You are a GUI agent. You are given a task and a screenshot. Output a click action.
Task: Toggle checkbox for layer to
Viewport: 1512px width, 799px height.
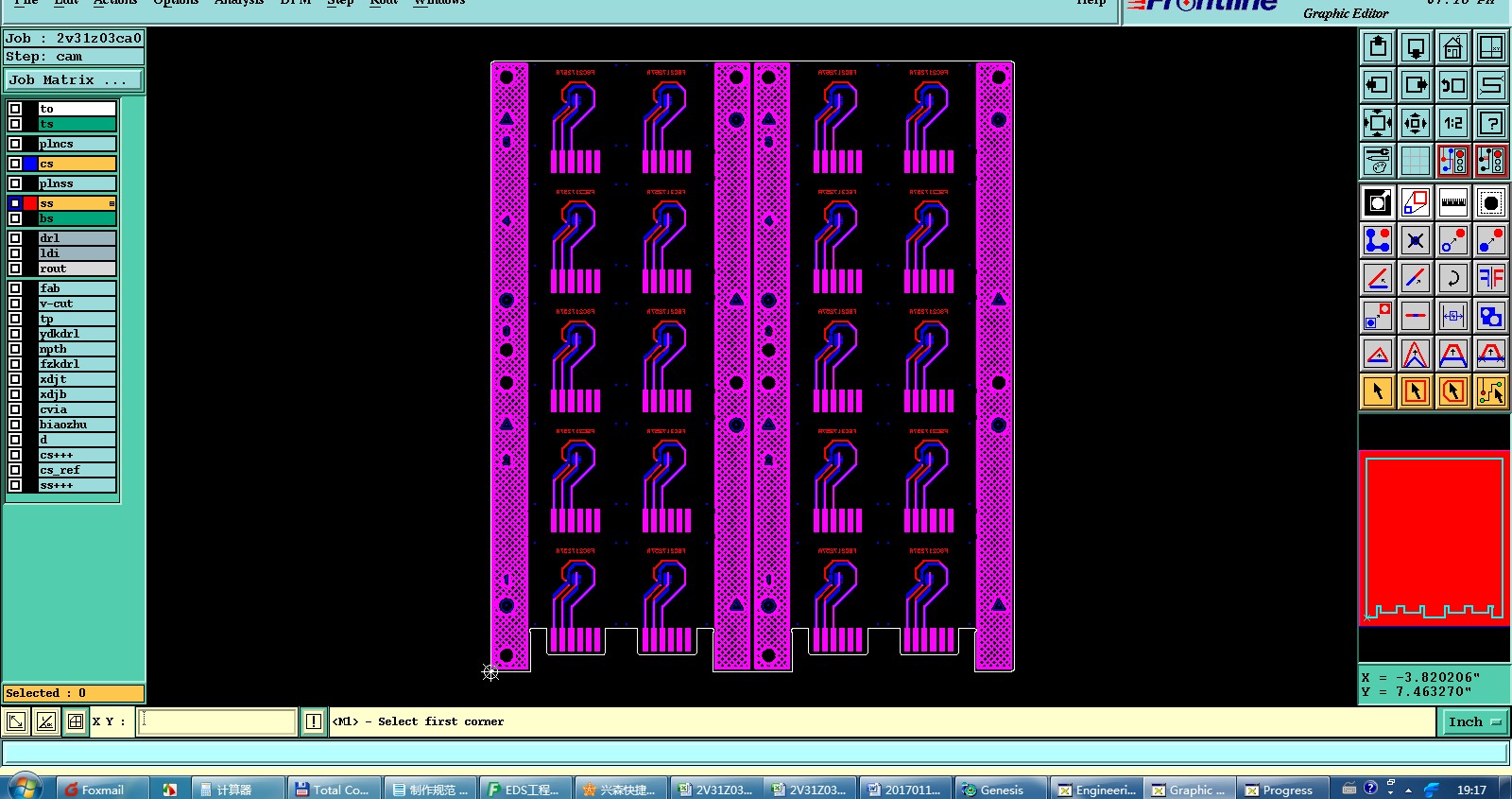click(15, 109)
